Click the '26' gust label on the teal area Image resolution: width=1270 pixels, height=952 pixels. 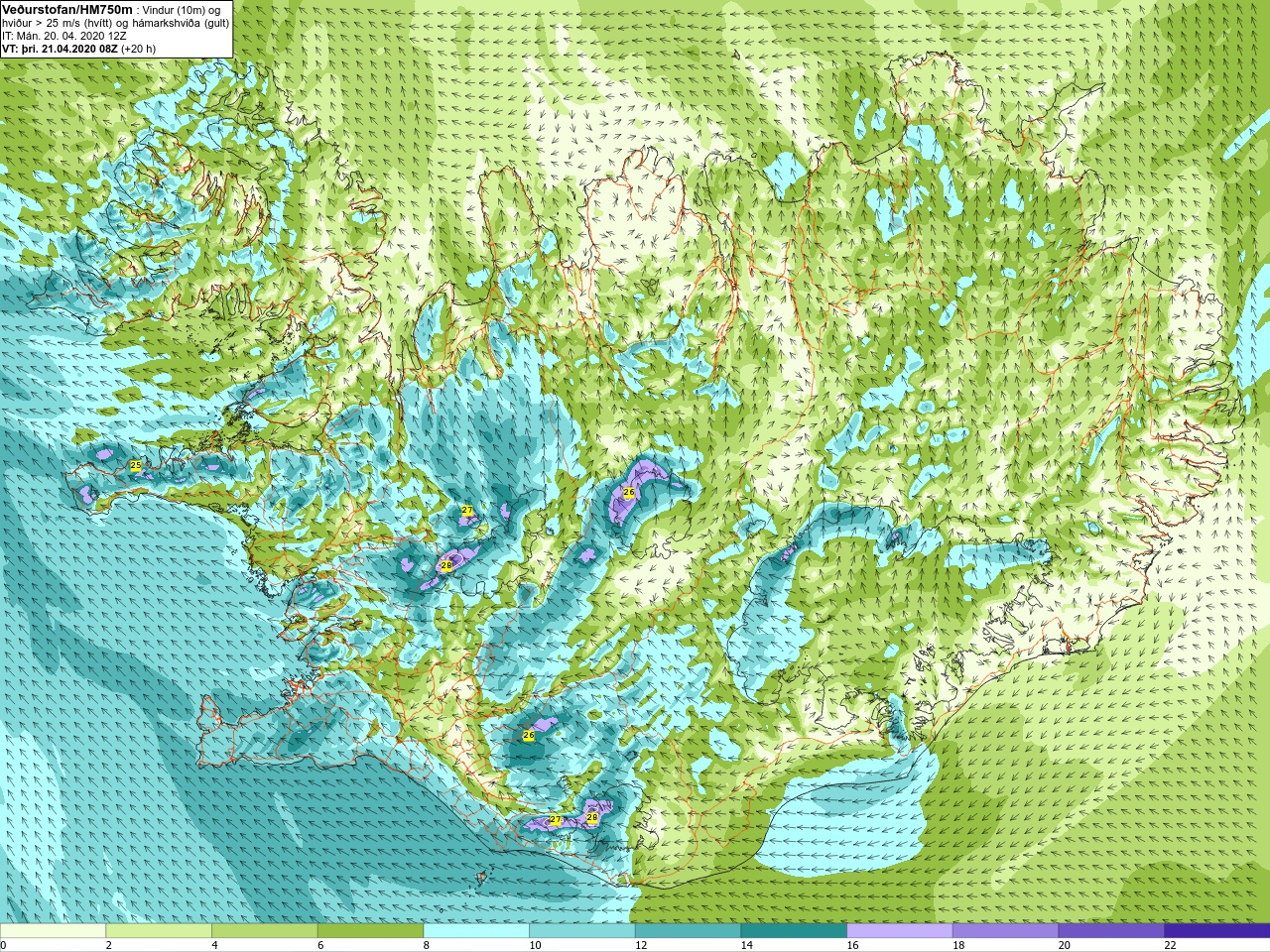tap(528, 735)
